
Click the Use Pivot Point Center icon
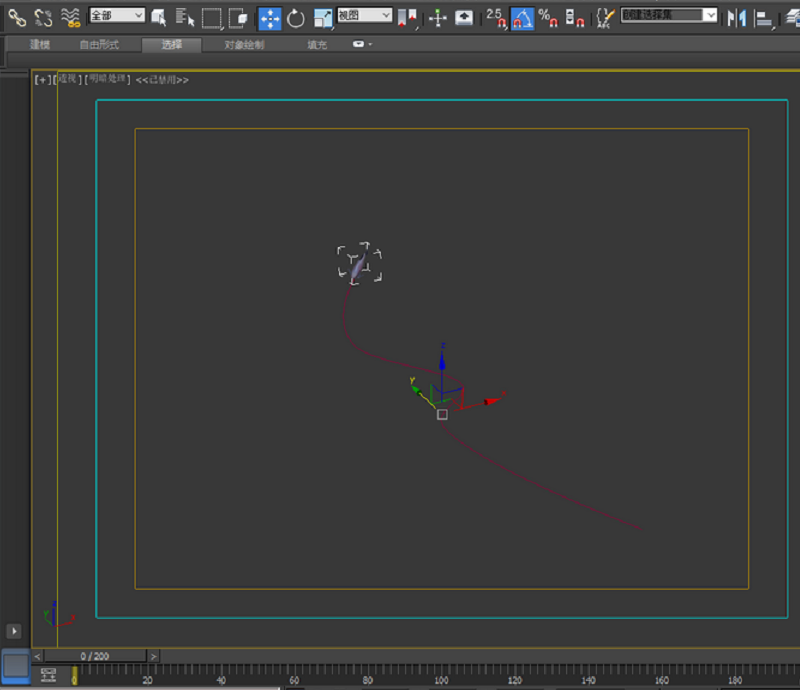(x=407, y=19)
